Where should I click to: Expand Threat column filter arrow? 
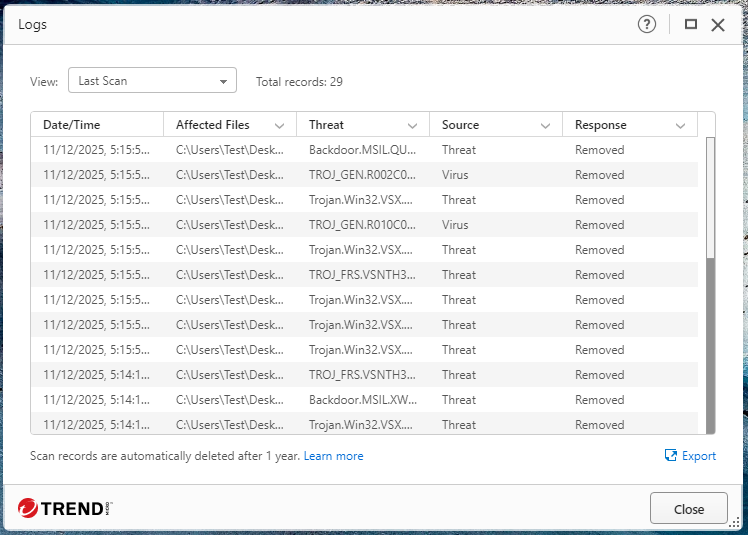pos(412,126)
